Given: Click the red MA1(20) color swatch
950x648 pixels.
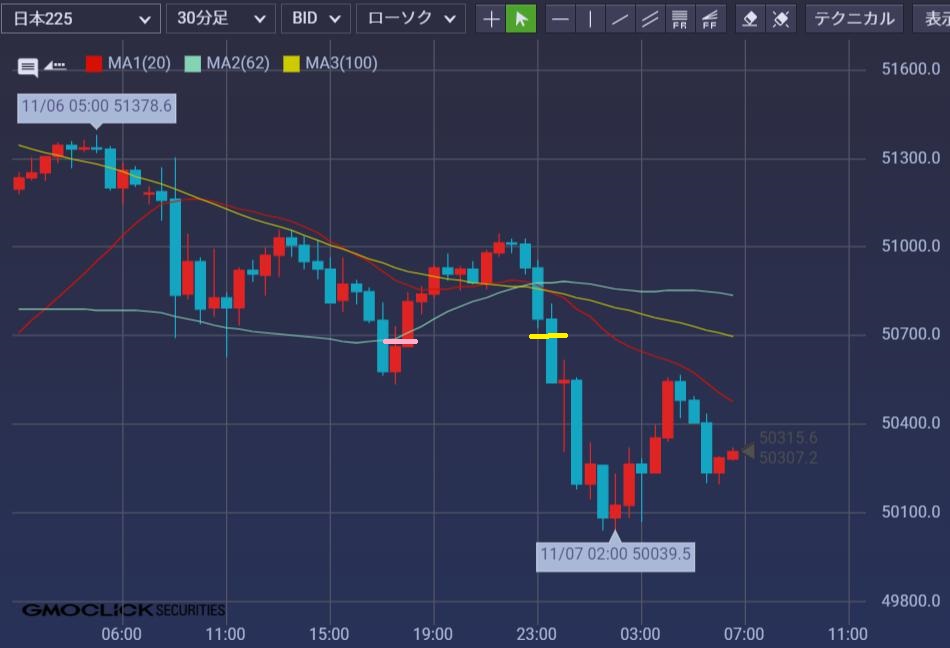Looking at the screenshot, I should (94, 64).
